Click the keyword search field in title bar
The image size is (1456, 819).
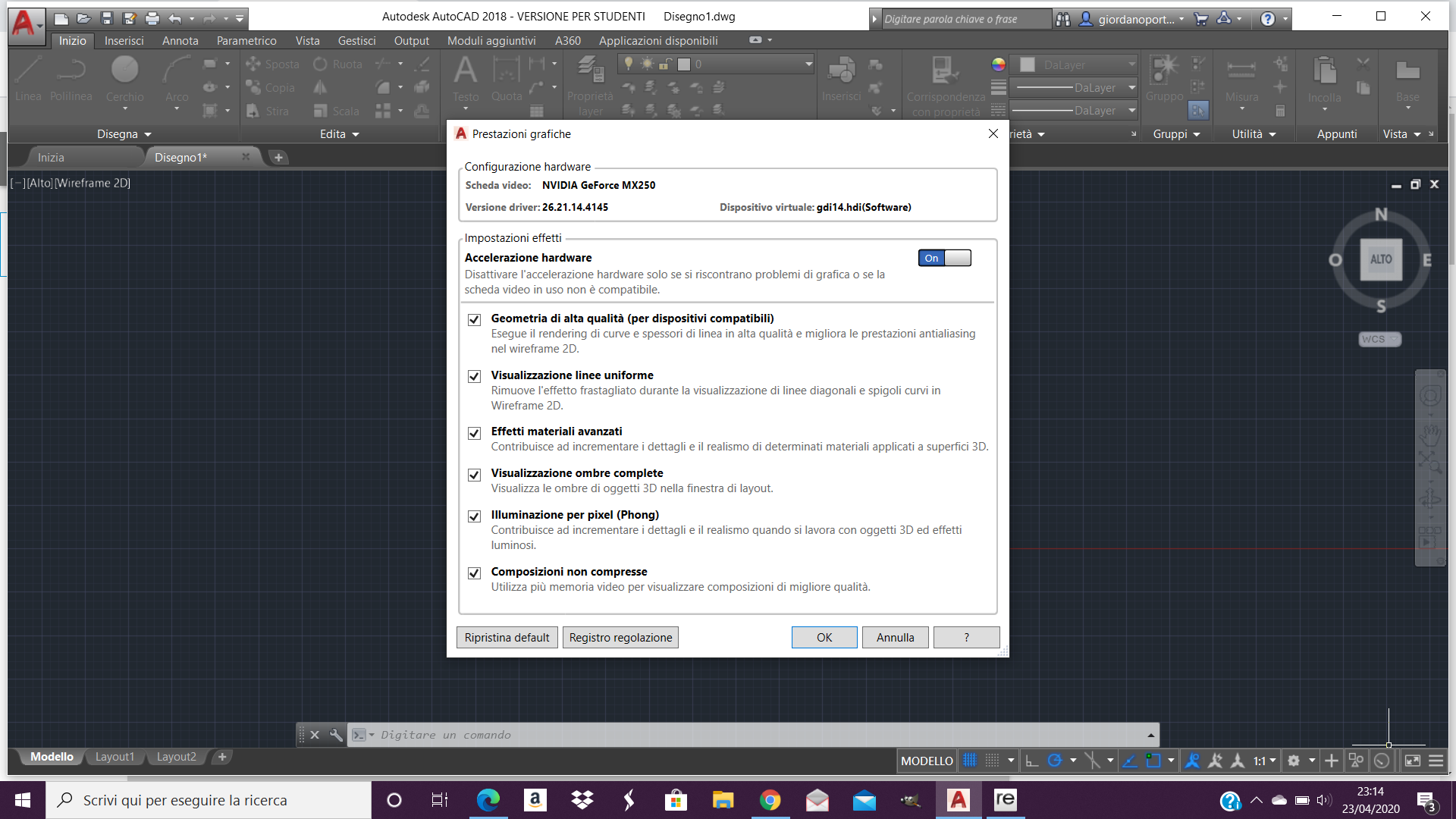click(x=966, y=19)
